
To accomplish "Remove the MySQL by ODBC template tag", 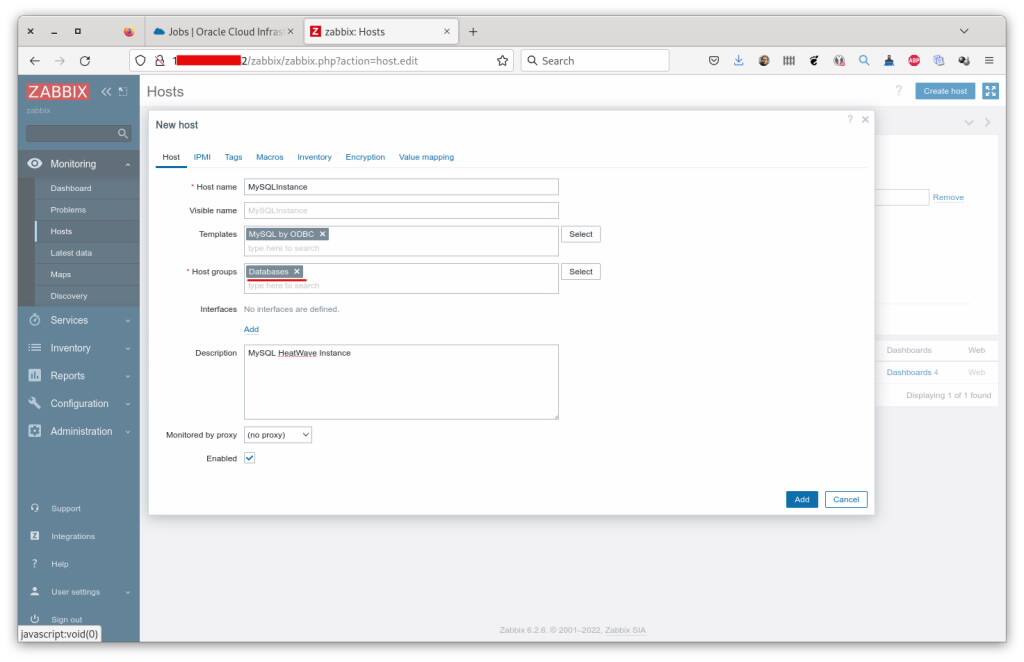I will (322, 234).
